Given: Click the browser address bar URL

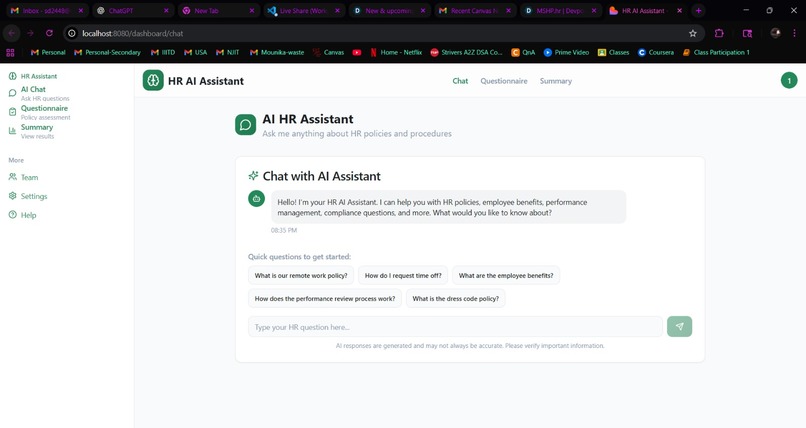Looking at the screenshot, I should [133, 33].
